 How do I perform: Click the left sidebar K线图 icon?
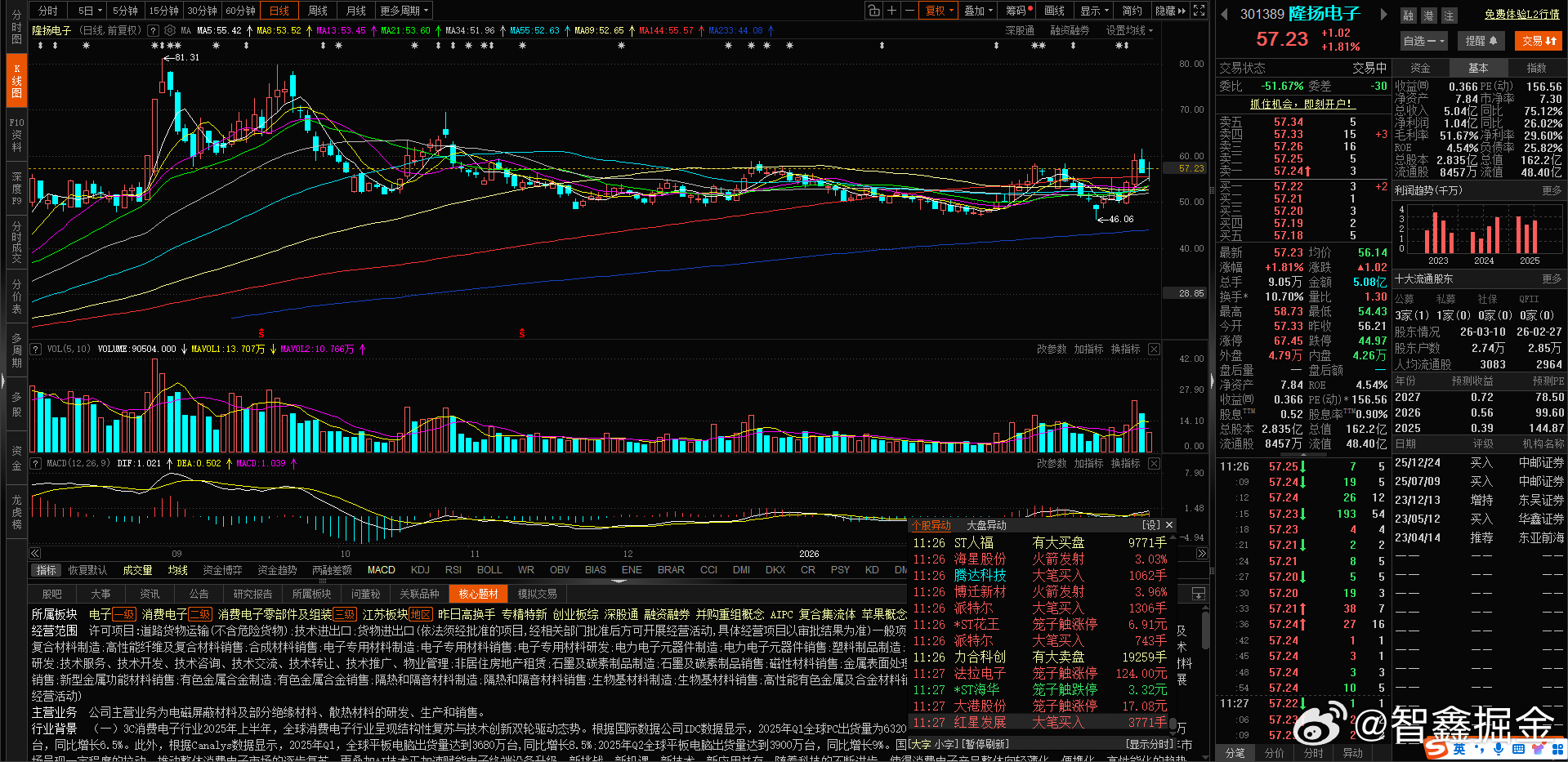point(16,82)
